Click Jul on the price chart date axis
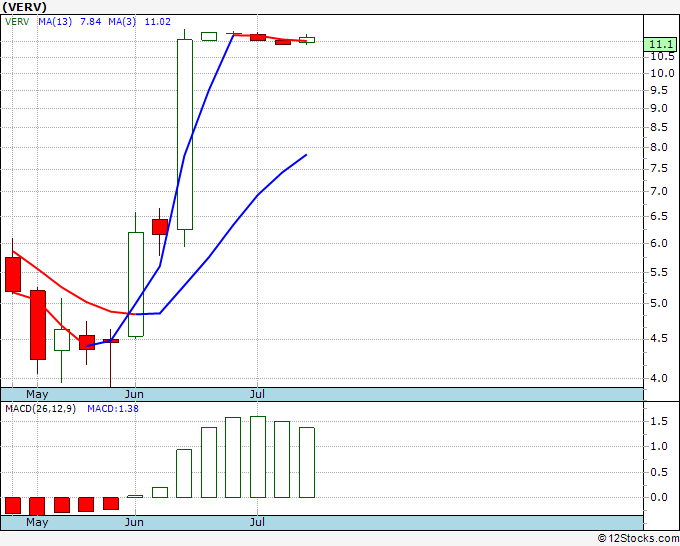The image size is (680, 546). pyautogui.click(x=257, y=395)
